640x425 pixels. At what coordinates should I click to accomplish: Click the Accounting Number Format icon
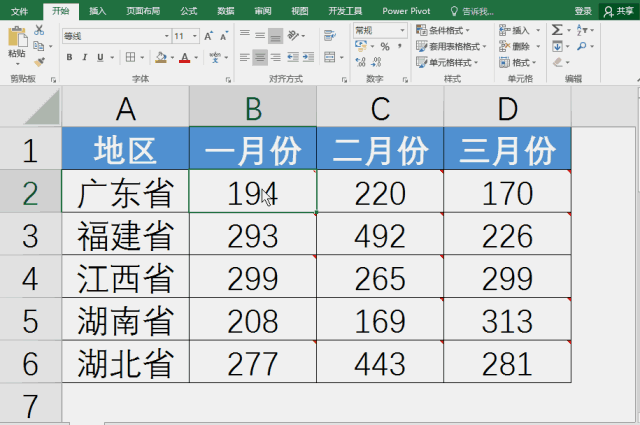[360, 46]
